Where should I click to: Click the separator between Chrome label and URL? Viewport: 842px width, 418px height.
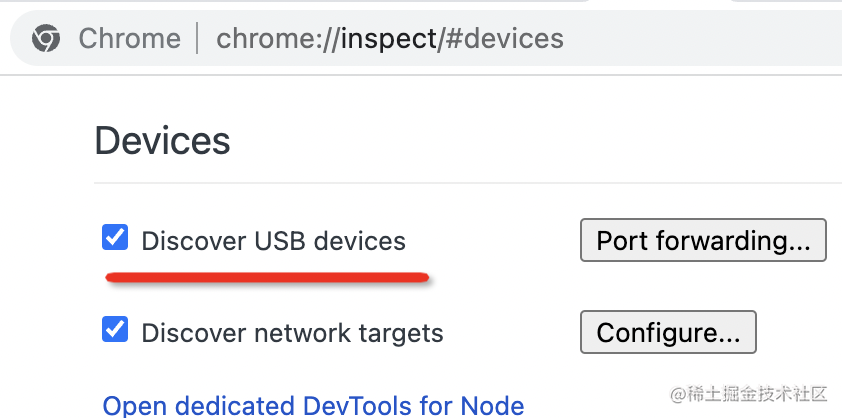tap(198, 39)
